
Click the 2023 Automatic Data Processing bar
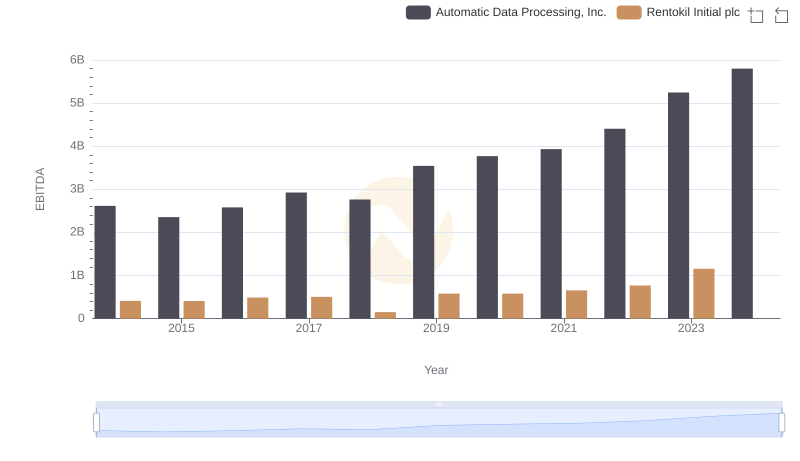point(678,205)
